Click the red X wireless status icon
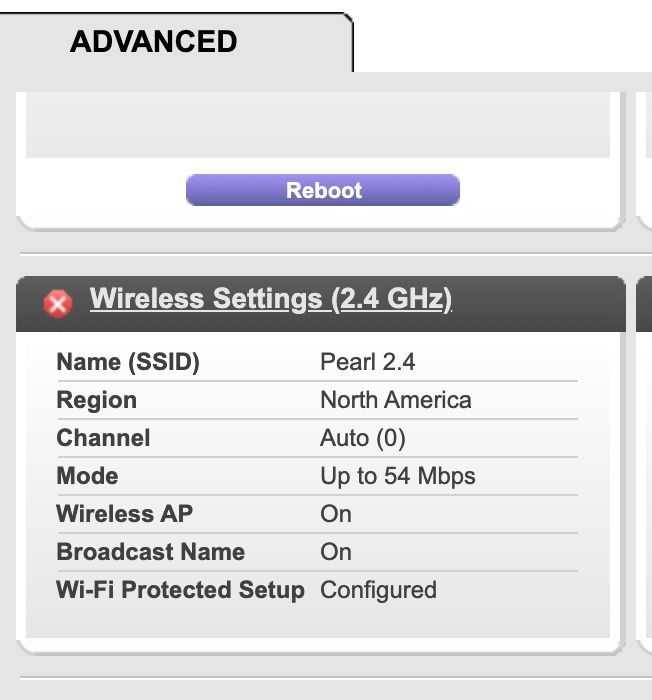 click(58, 302)
